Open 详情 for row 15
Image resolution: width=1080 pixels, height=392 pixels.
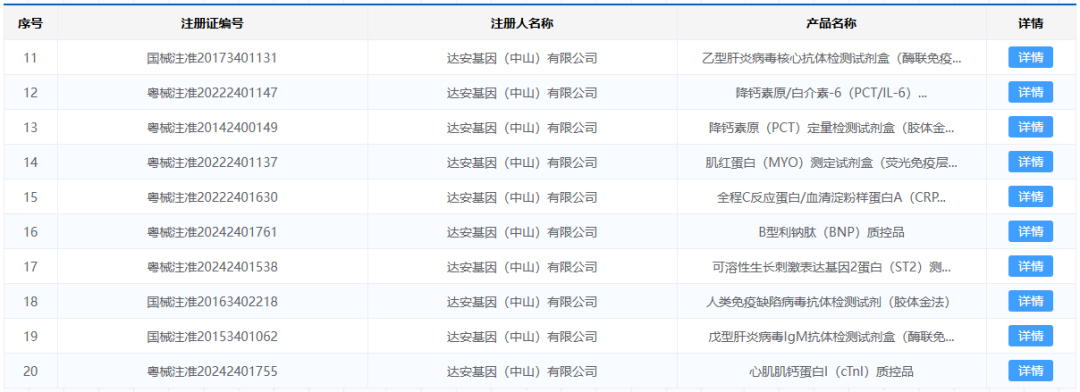coord(1030,196)
